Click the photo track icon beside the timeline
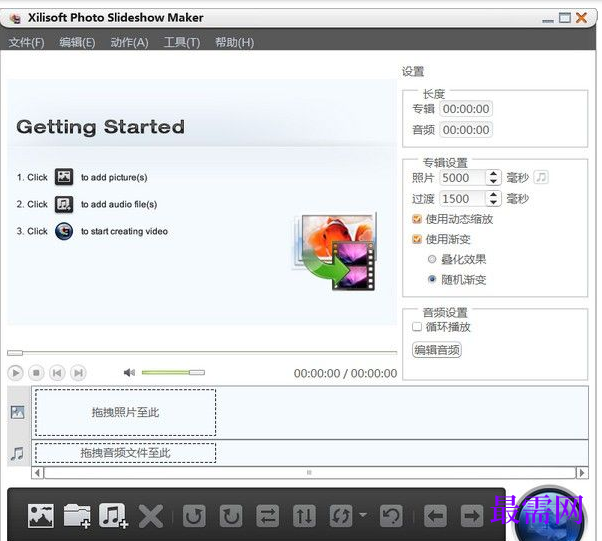 pyautogui.click(x=17, y=412)
